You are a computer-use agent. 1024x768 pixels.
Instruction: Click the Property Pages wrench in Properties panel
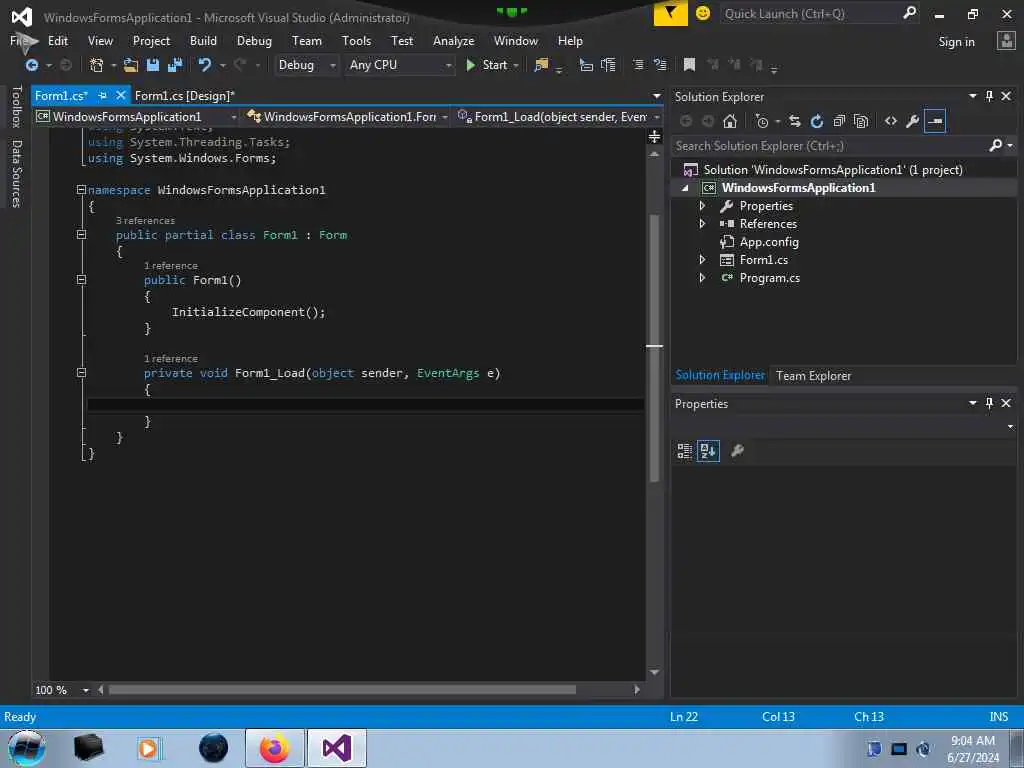coord(737,451)
